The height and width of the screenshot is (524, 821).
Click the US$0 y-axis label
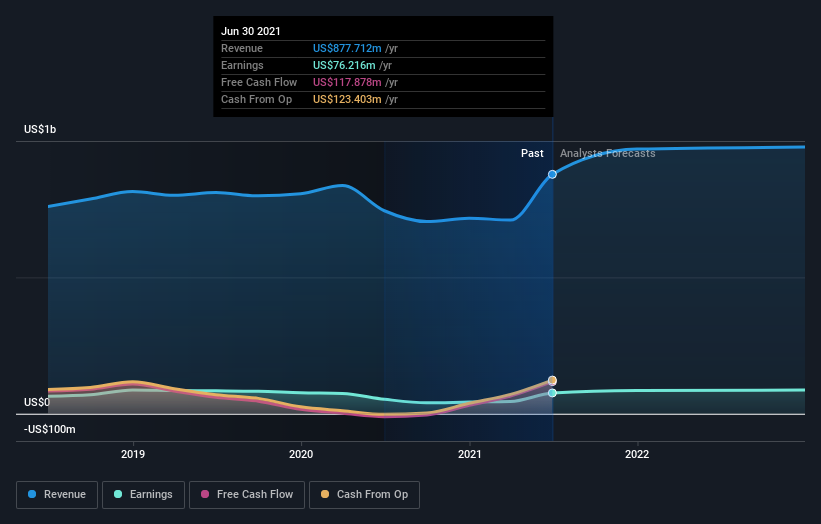(x=37, y=402)
